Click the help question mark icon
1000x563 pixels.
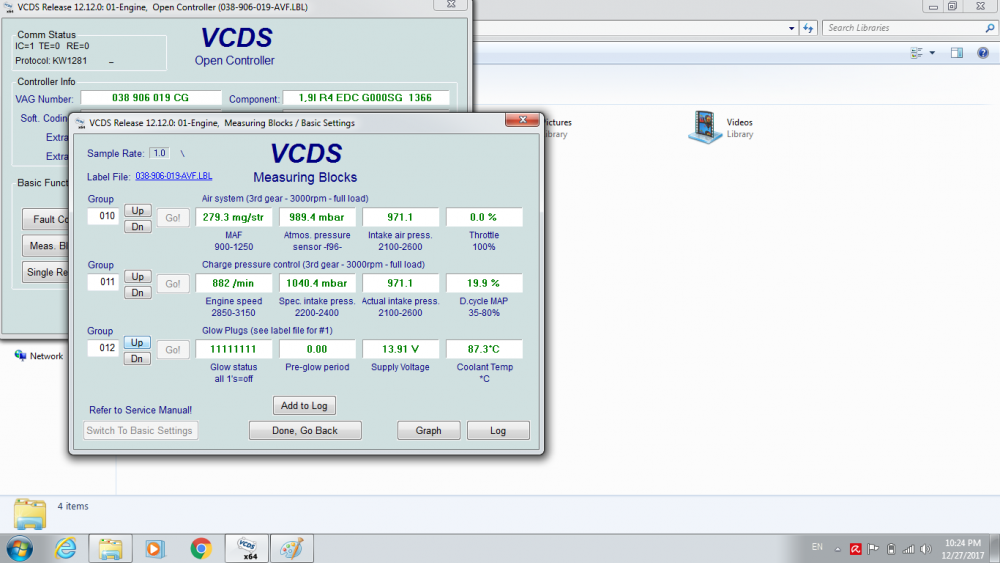pyautogui.click(x=981, y=53)
